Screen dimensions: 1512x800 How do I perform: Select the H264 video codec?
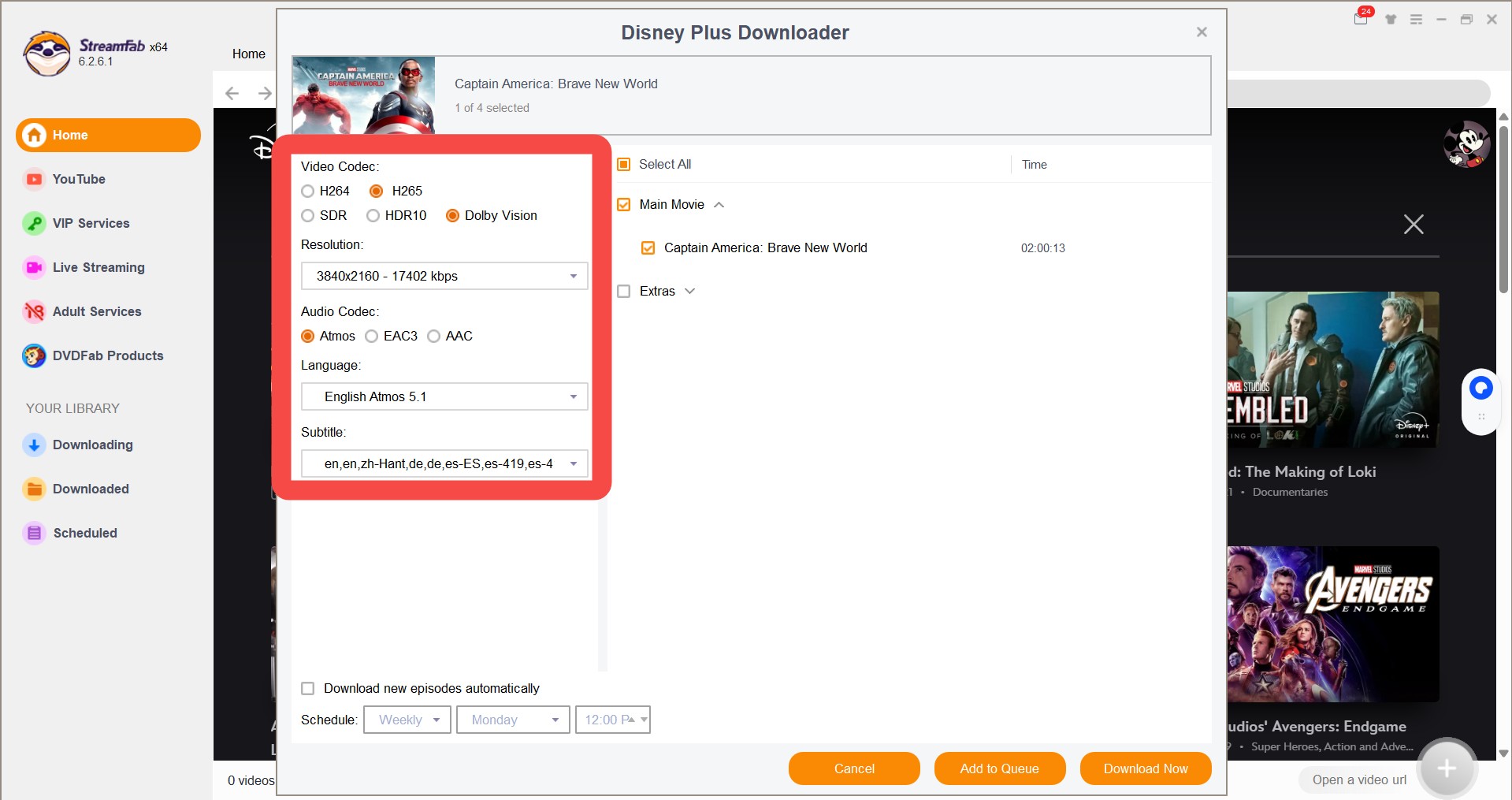308,191
